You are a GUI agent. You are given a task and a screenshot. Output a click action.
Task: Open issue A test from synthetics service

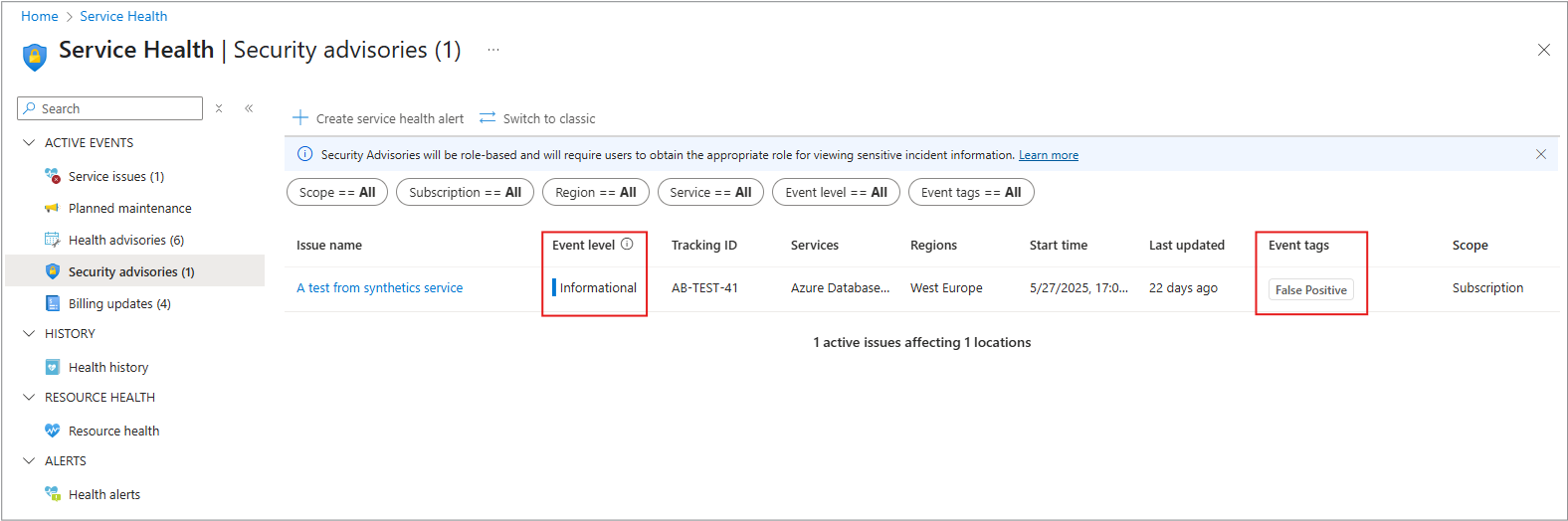coord(379,287)
